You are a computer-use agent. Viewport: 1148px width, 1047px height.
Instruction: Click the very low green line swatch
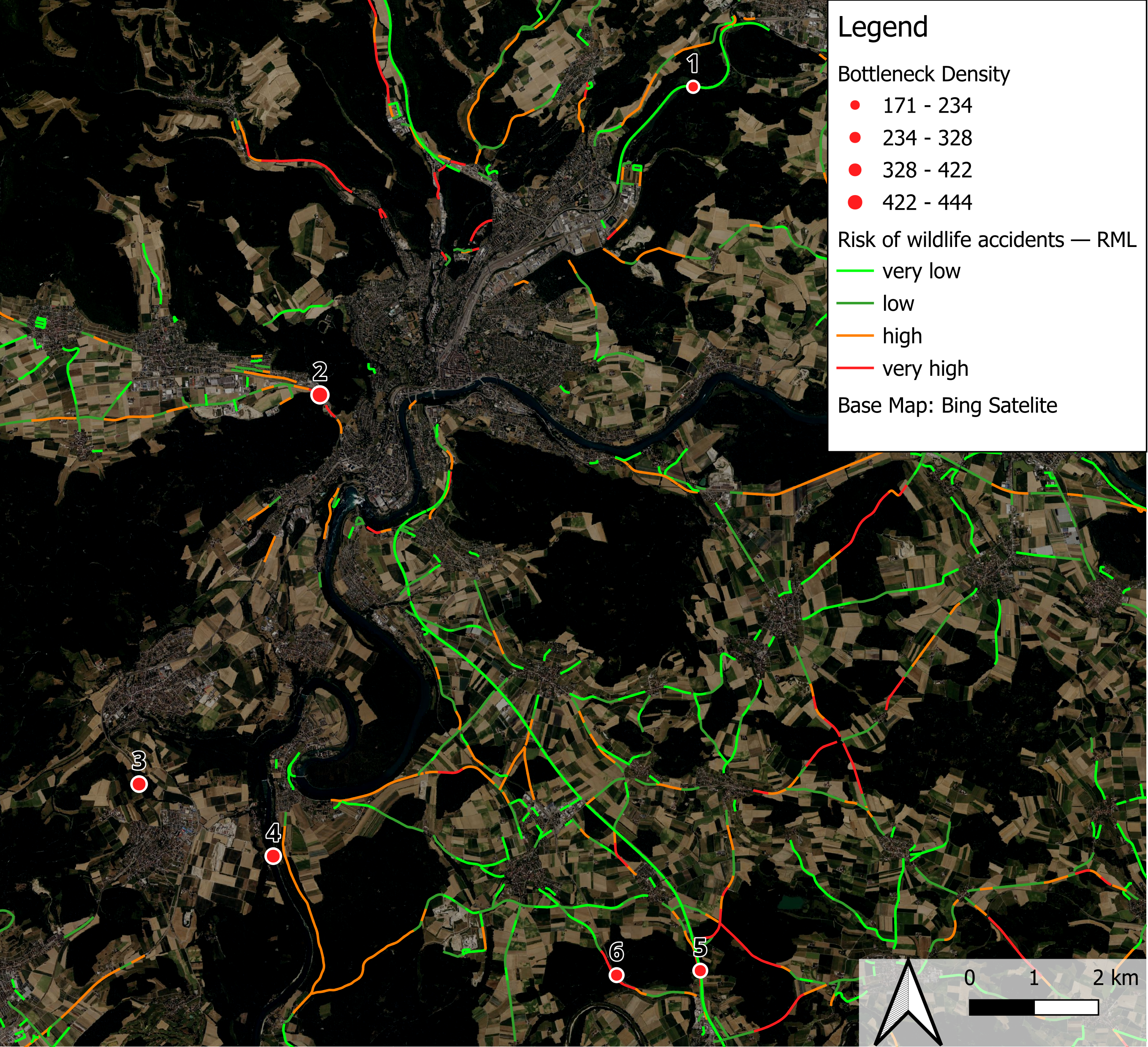855,271
